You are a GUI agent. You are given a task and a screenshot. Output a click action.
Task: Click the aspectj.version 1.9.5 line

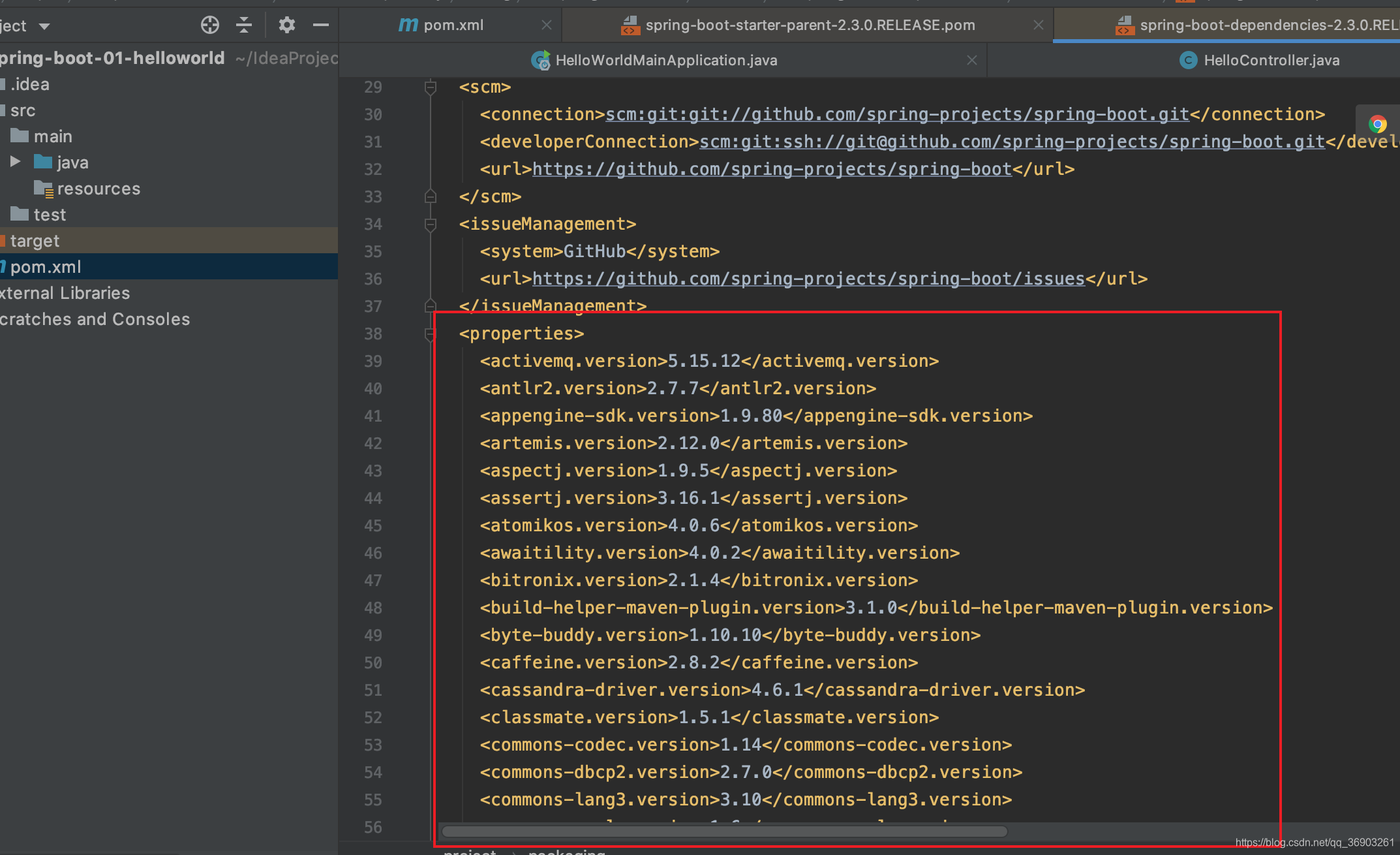(688, 471)
